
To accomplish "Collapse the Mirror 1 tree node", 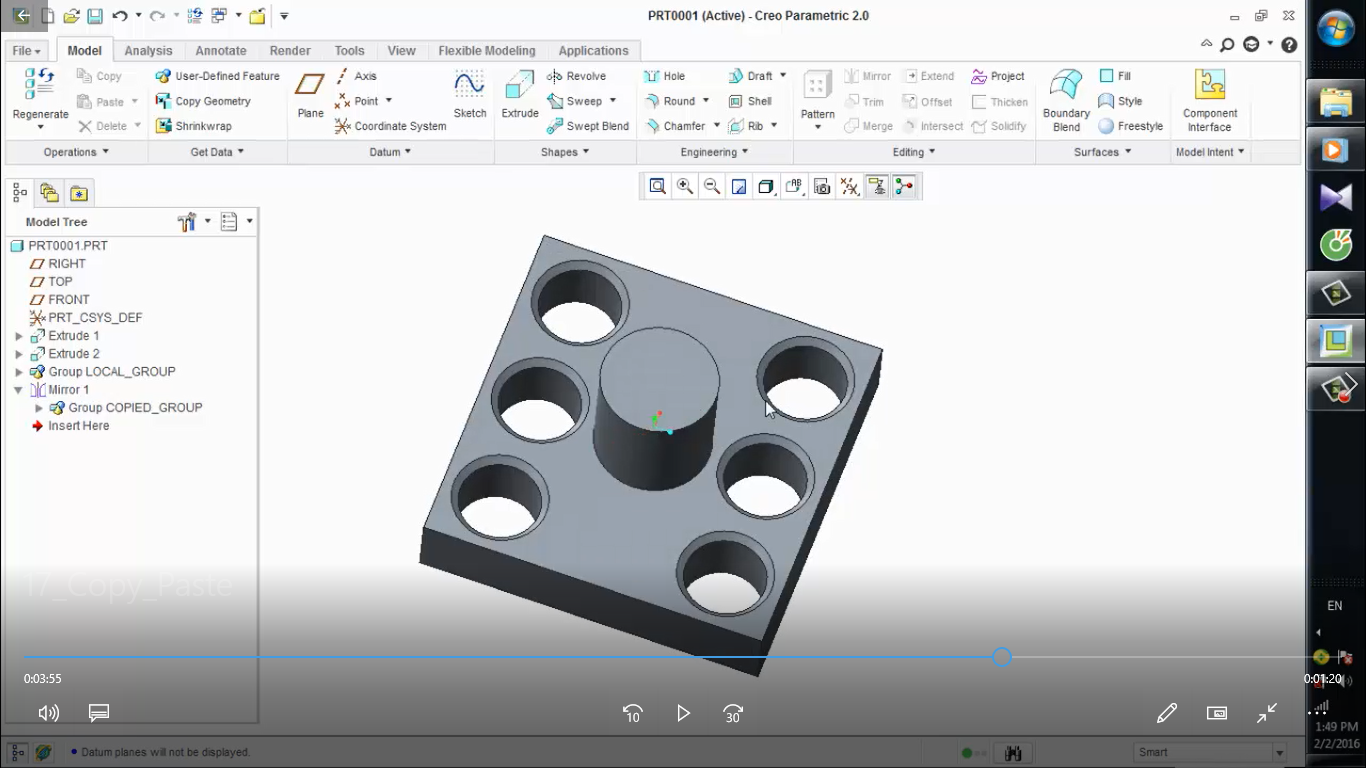I will tap(19, 390).
